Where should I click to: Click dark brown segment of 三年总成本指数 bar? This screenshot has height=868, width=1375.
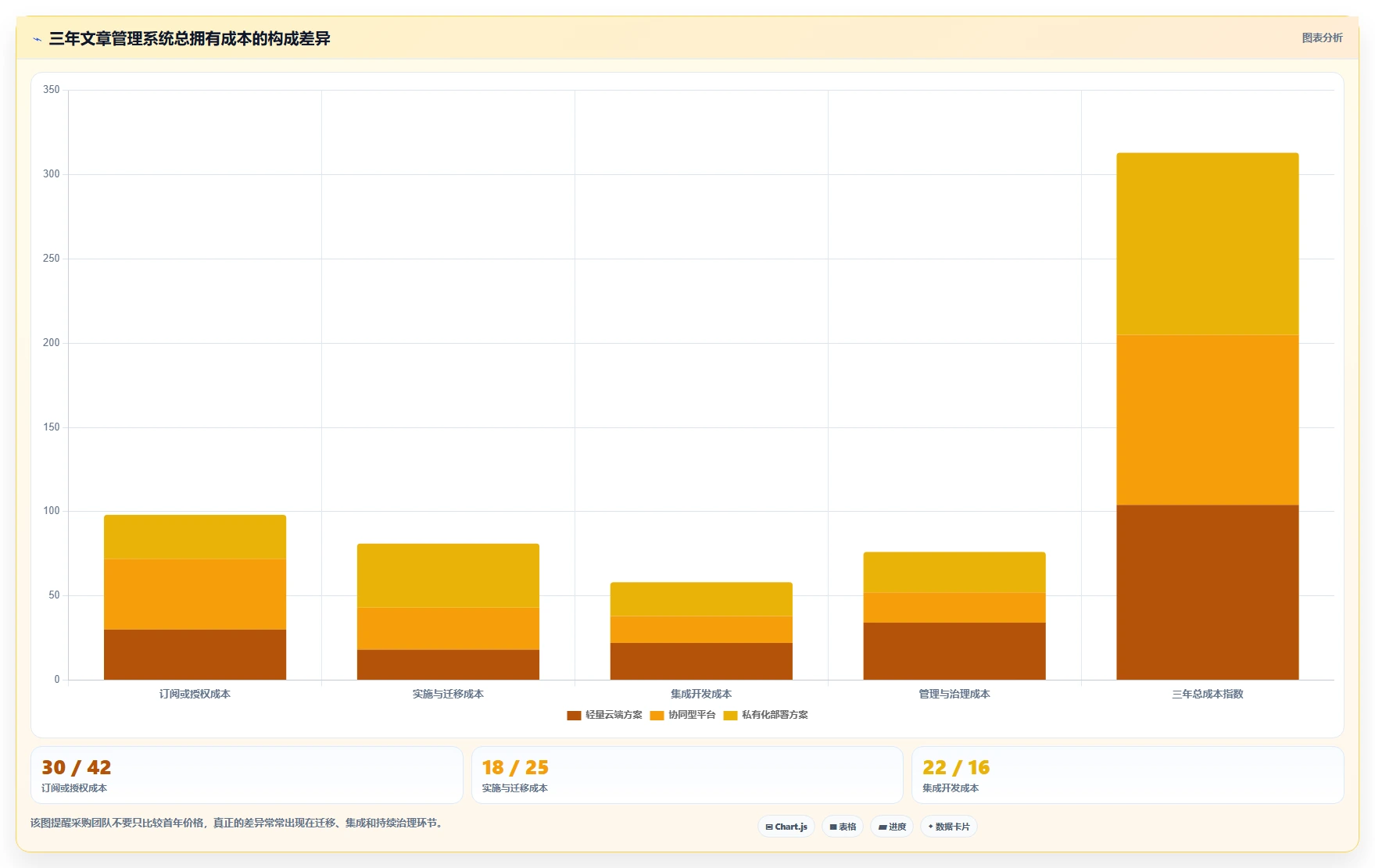coord(1208,592)
